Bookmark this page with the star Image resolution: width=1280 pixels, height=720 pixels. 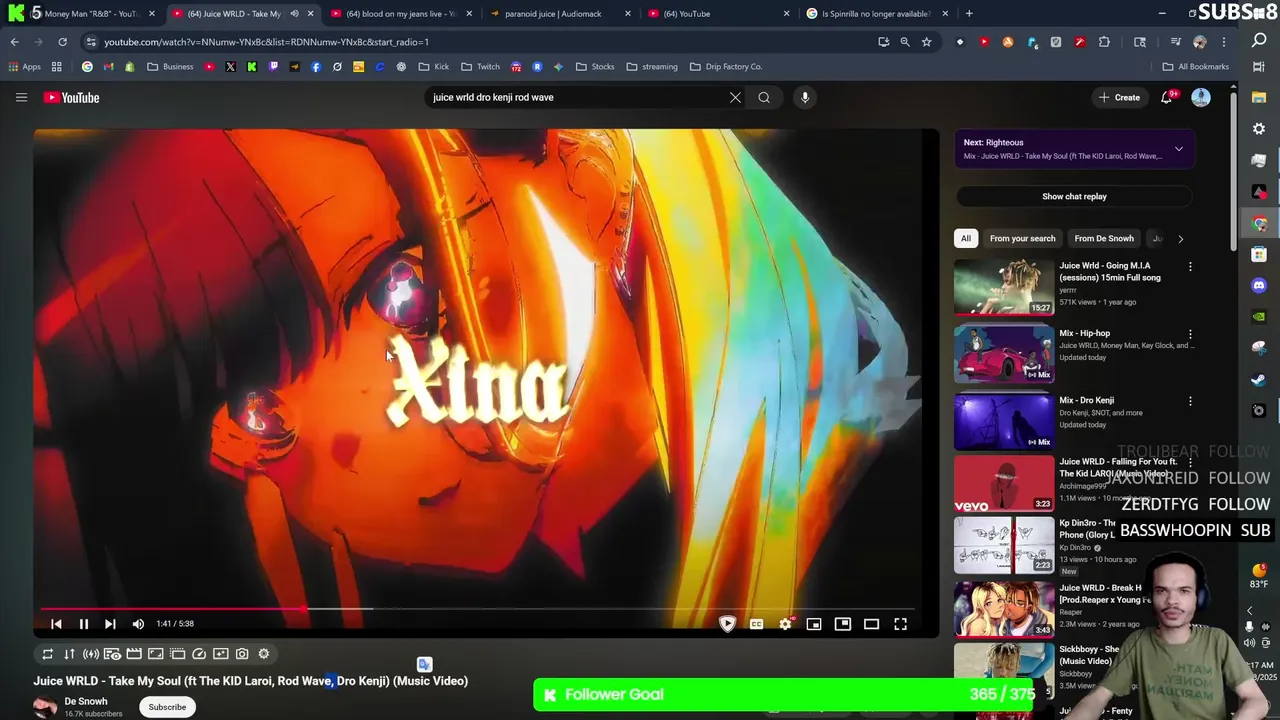tap(926, 42)
